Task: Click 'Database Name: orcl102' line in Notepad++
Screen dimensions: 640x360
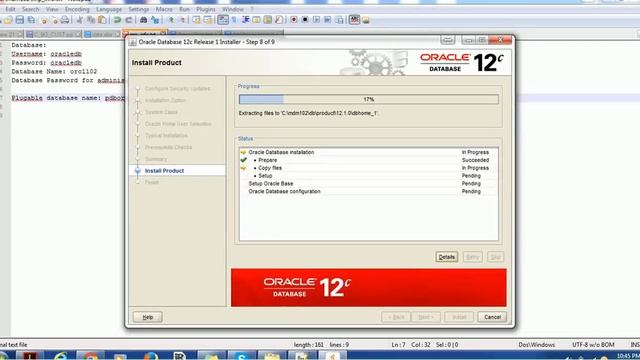Action: click(54, 71)
